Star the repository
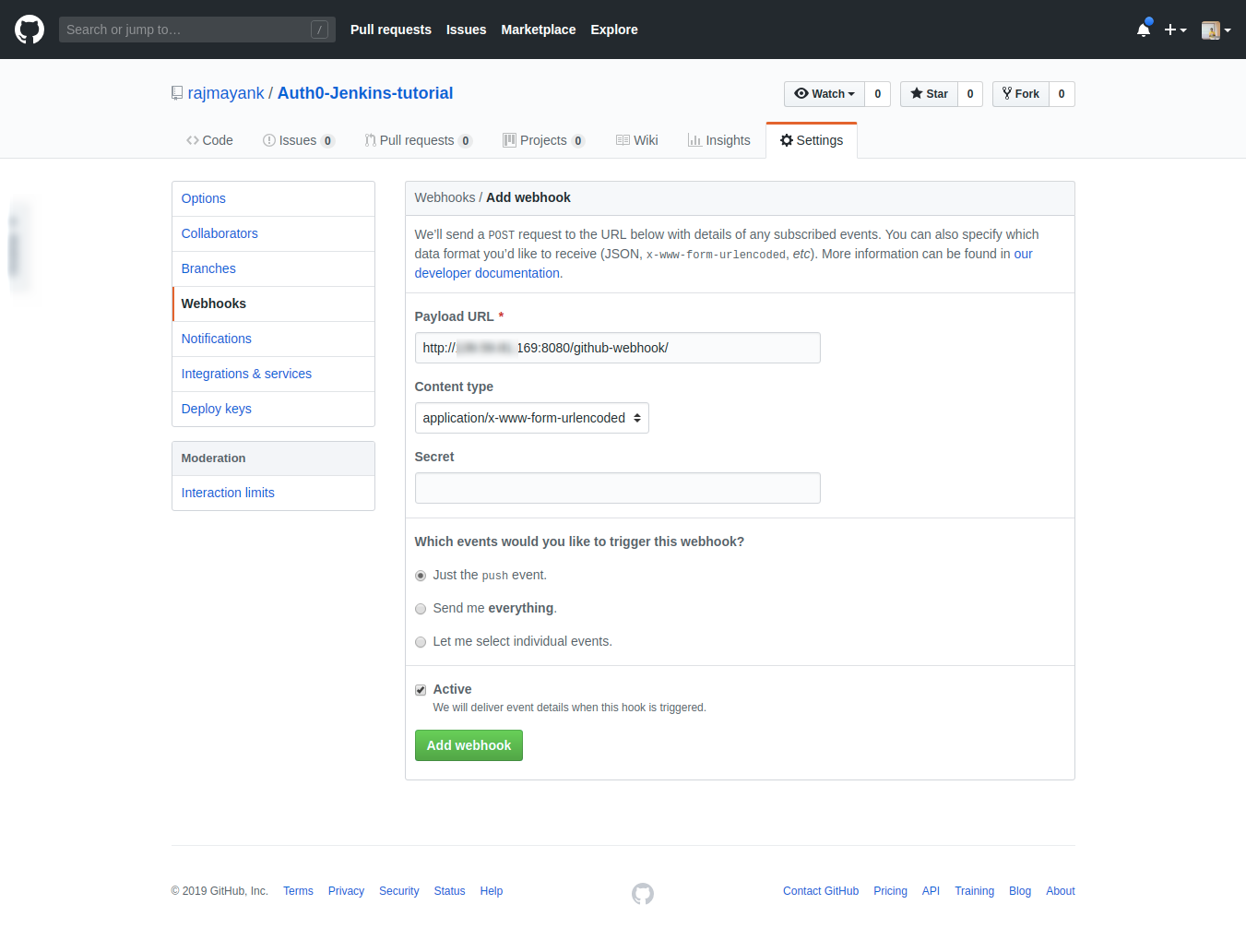 (x=929, y=94)
